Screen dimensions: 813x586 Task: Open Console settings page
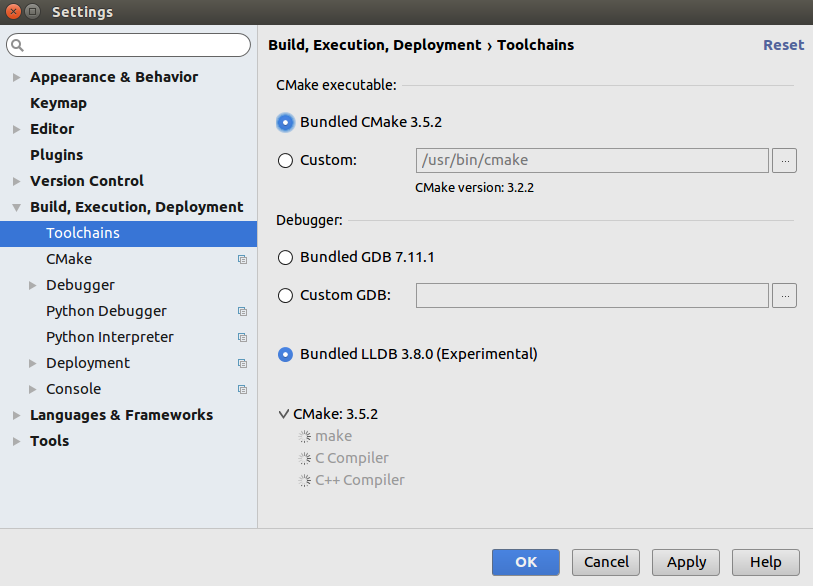coord(74,389)
